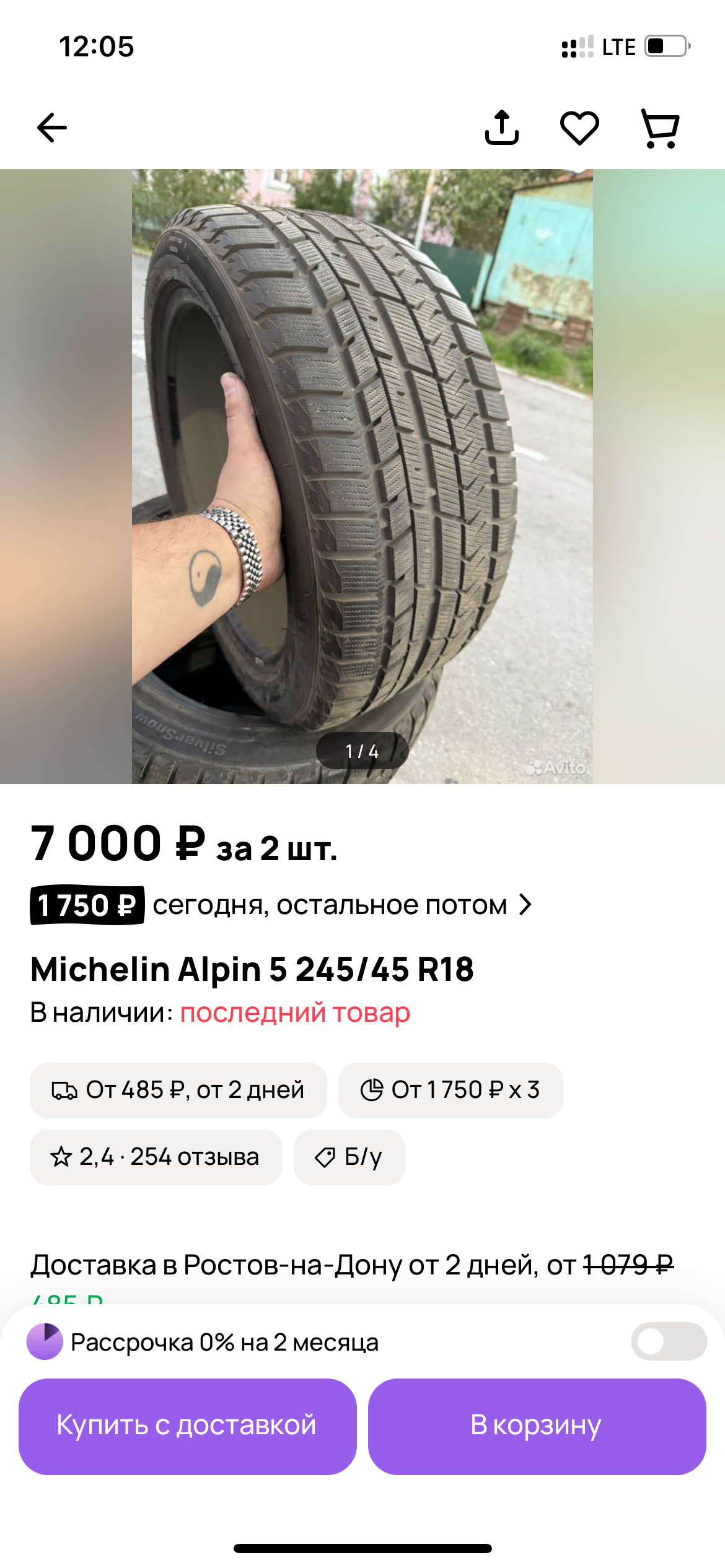Tap the star rating icon
725x1568 pixels.
tap(61, 1157)
